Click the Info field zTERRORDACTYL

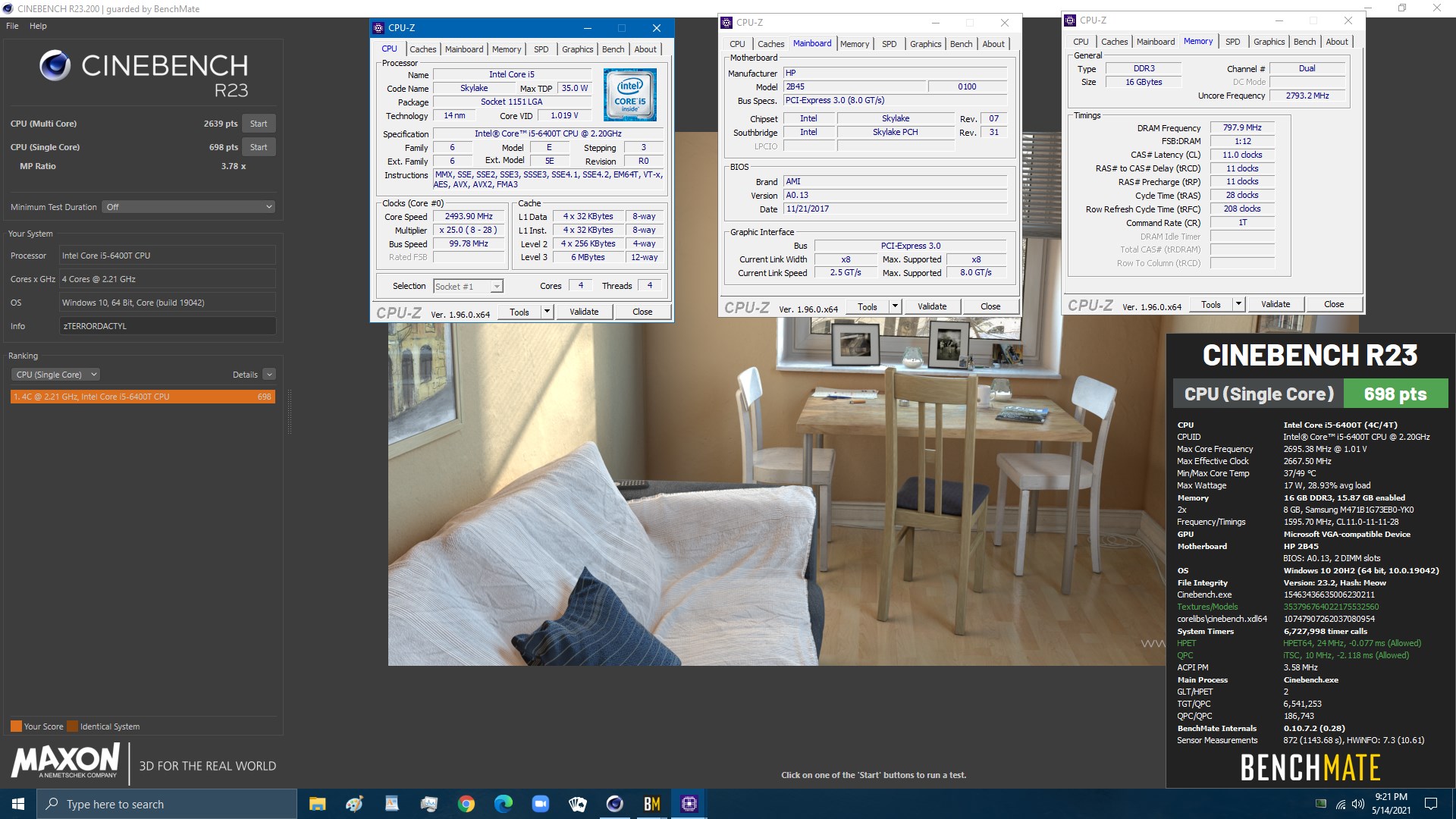168,326
